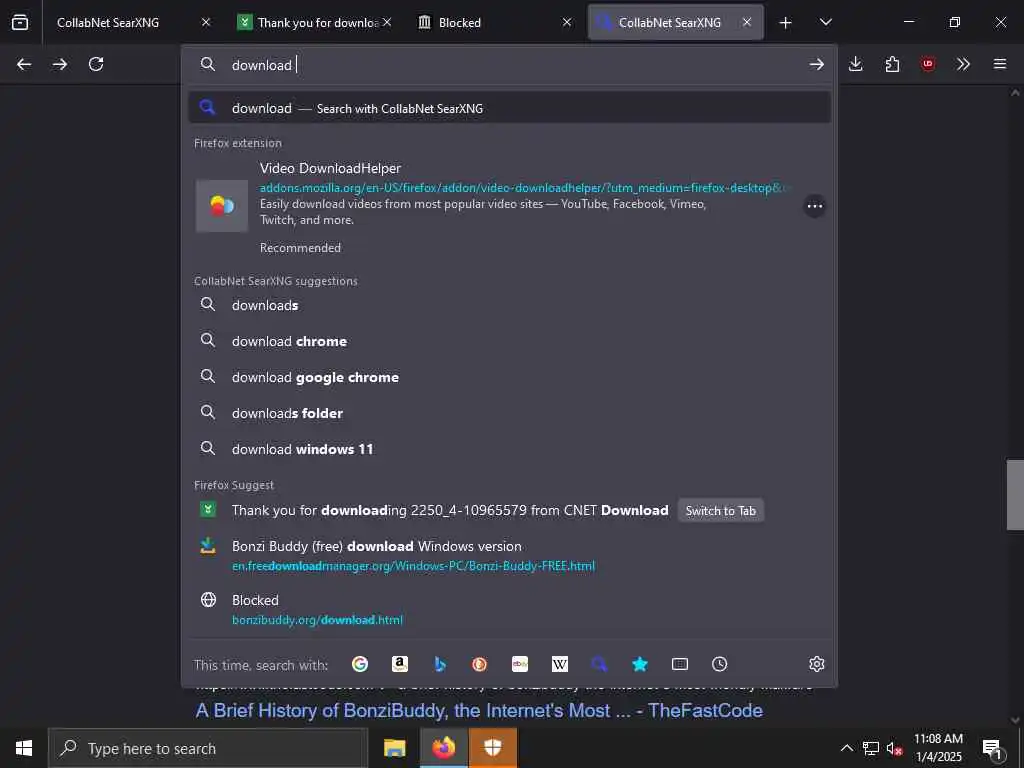1024x768 pixels.
Task: Open the muted volume tray icon
Action: click(x=894, y=748)
